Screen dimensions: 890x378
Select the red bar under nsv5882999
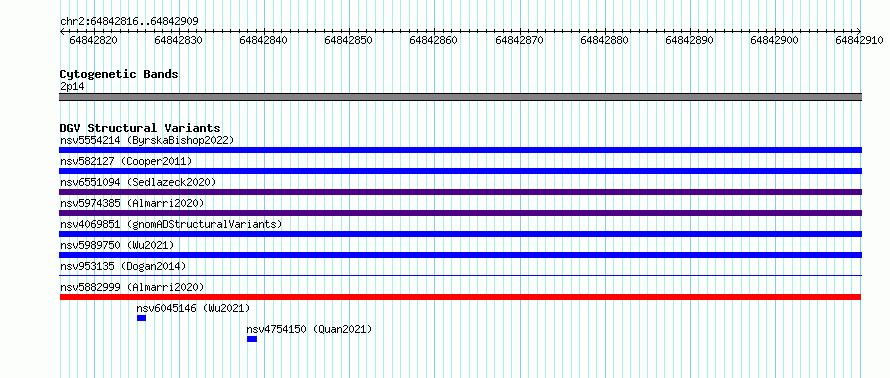tap(460, 297)
